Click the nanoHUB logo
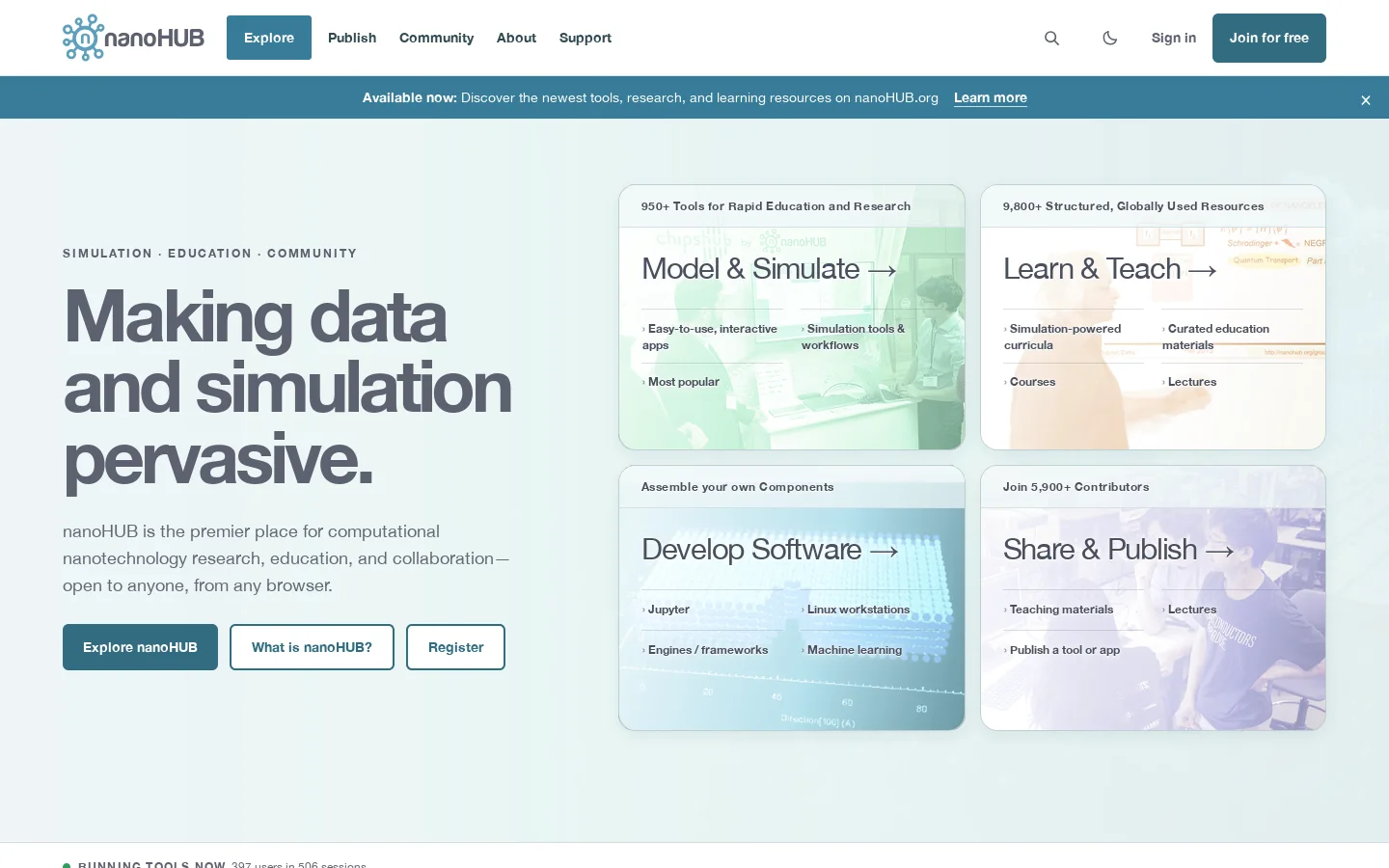Screen dimensions: 1389x868 pyautogui.click(x=133, y=38)
